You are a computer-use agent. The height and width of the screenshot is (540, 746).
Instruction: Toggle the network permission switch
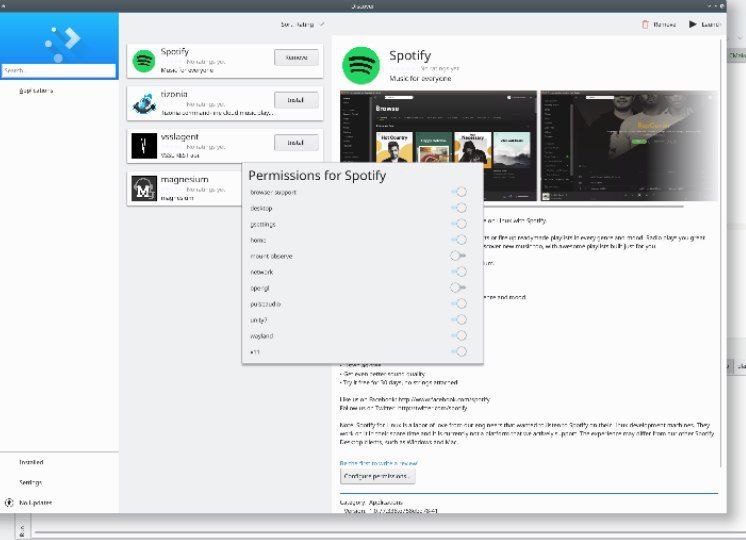click(459, 272)
